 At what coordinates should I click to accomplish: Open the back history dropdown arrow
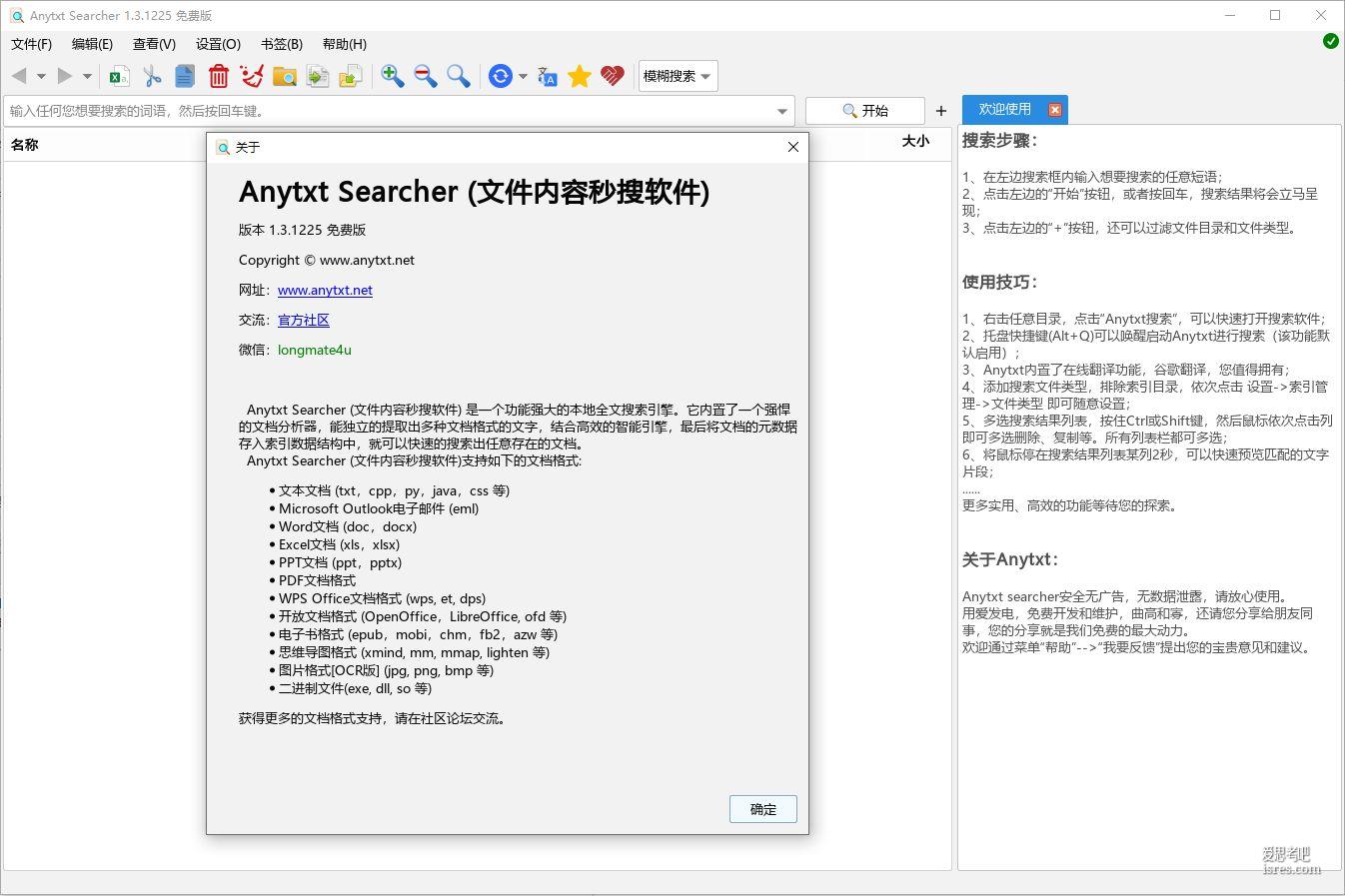tap(41, 76)
